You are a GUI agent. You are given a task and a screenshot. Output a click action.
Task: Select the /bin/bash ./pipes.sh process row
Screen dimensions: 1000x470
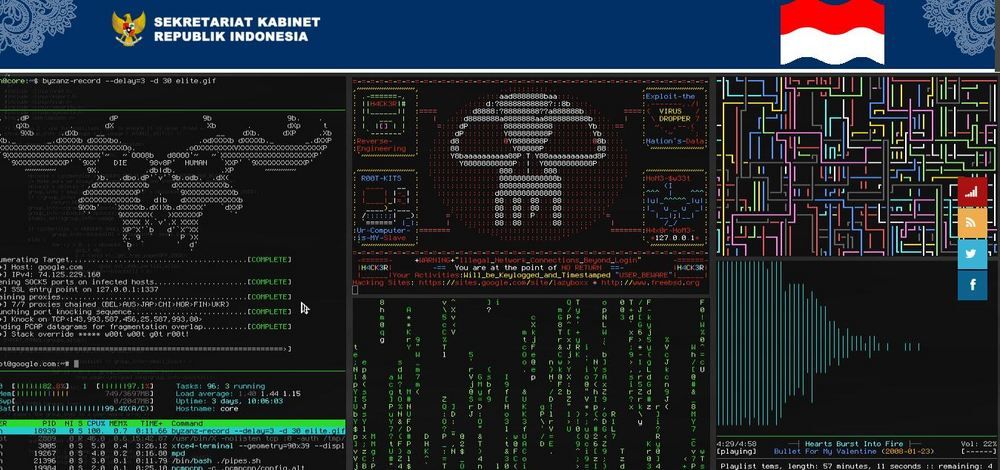point(173,460)
